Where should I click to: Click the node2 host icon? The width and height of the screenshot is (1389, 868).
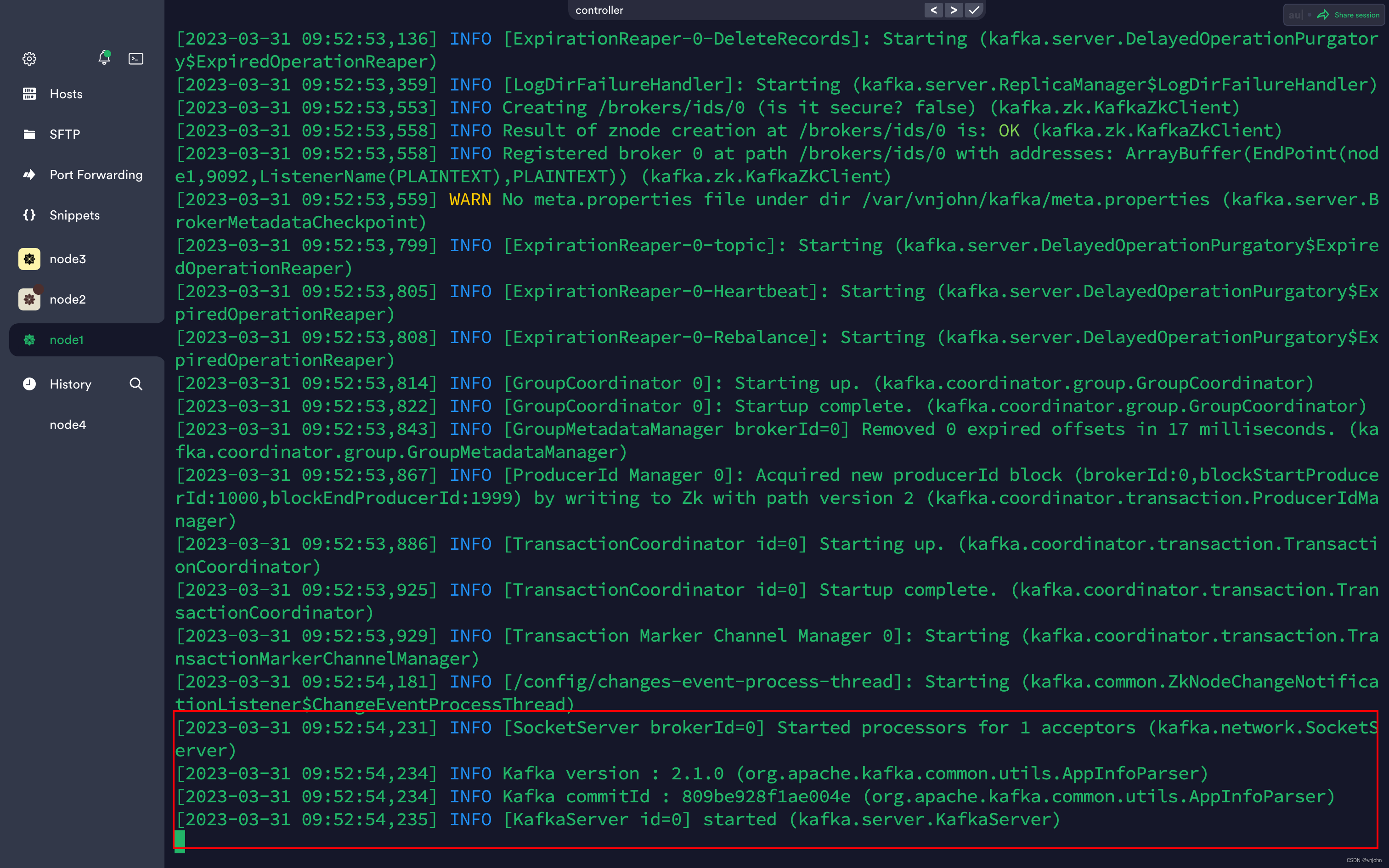29,299
